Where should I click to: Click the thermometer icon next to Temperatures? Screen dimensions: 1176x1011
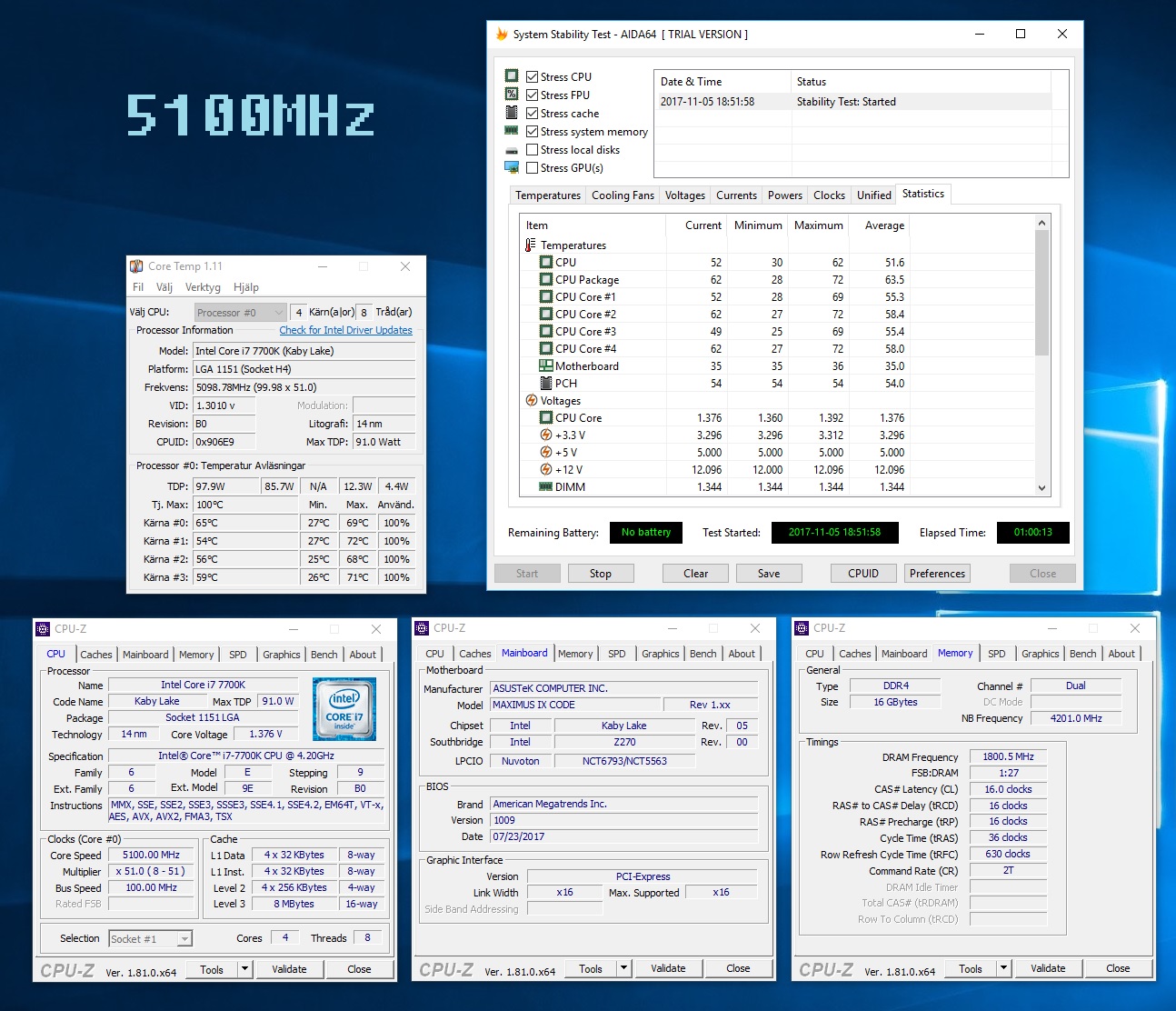531,245
